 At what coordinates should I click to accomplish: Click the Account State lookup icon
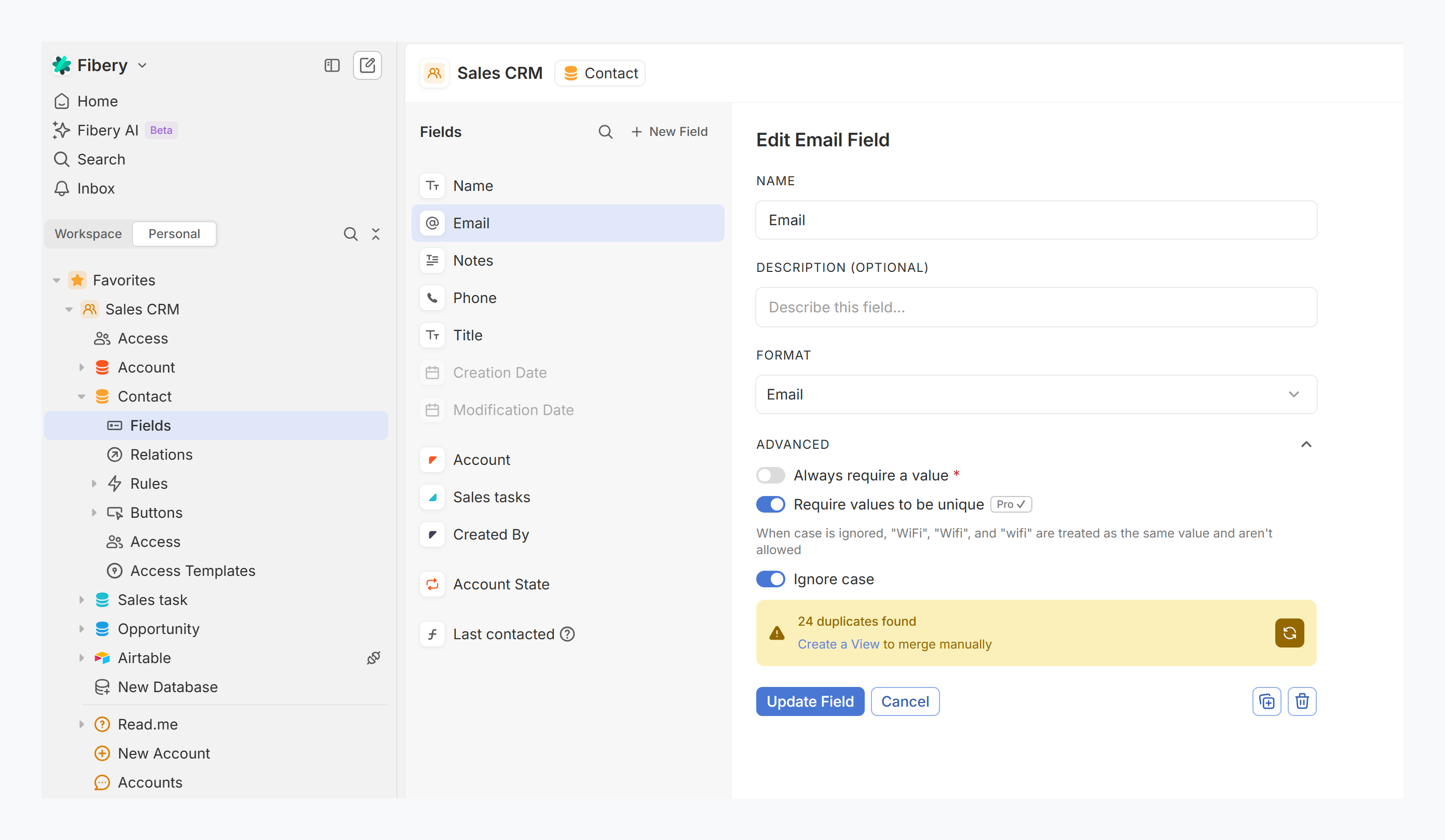click(432, 584)
